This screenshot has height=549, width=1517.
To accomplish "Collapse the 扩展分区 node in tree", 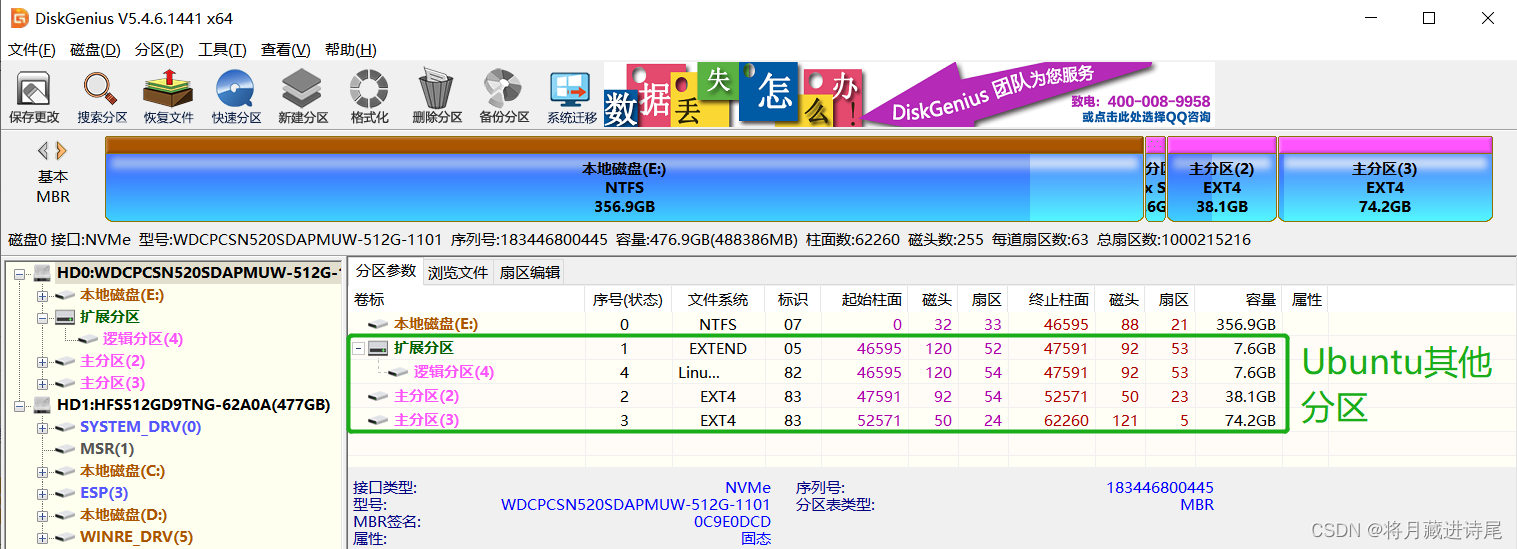I will pyautogui.click(x=42, y=317).
